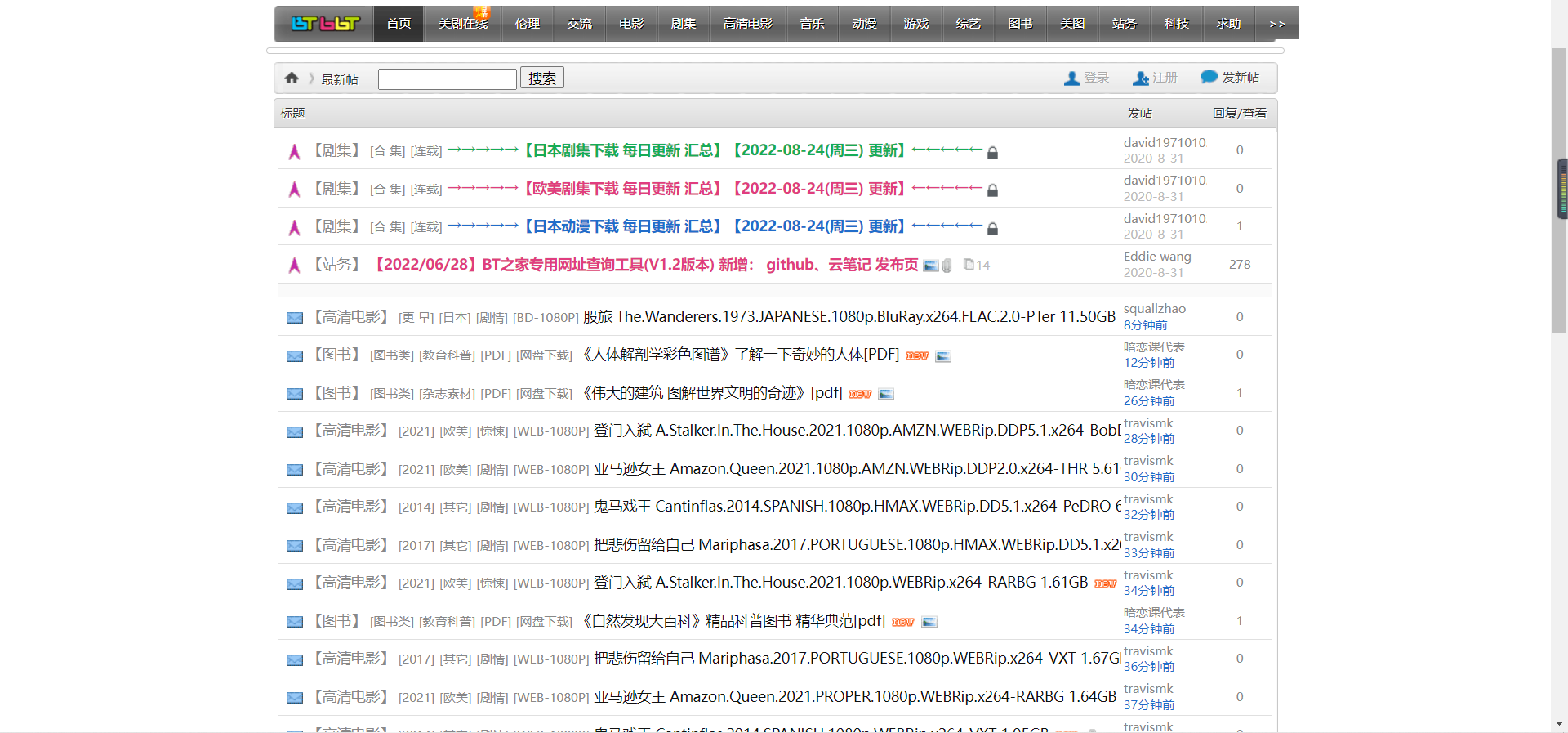
Task: Click the 登录 login link
Action: tap(1096, 78)
